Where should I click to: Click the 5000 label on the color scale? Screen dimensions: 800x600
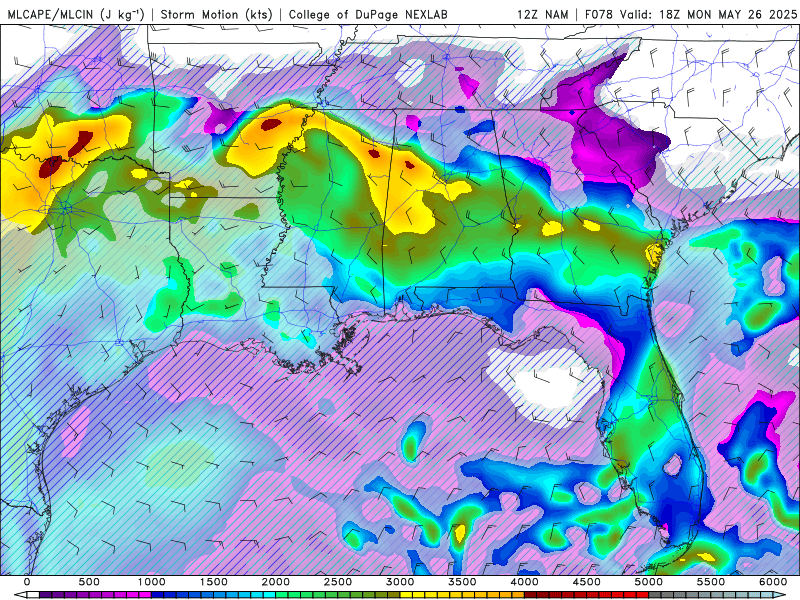pos(648,582)
